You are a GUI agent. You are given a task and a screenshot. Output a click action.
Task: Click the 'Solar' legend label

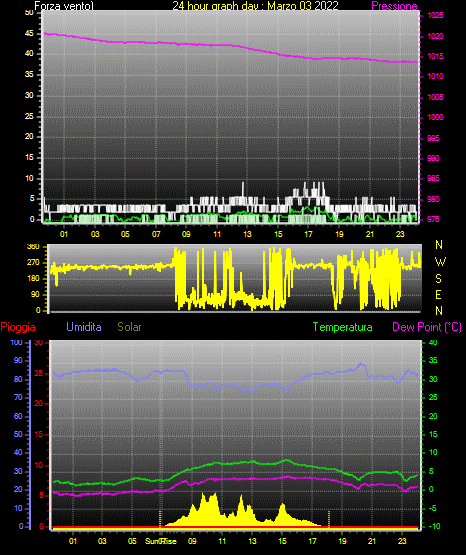(x=130, y=327)
